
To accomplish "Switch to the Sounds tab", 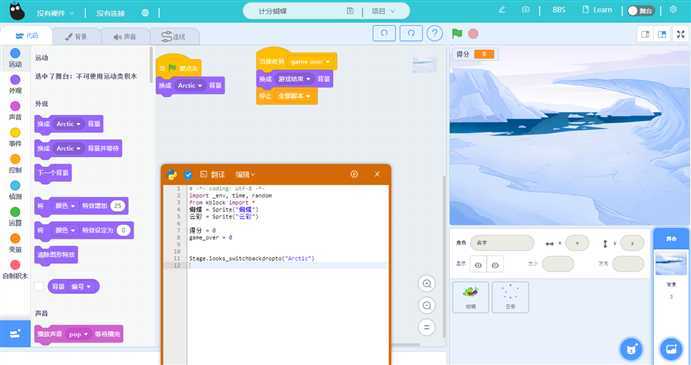I will pos(125,37).
